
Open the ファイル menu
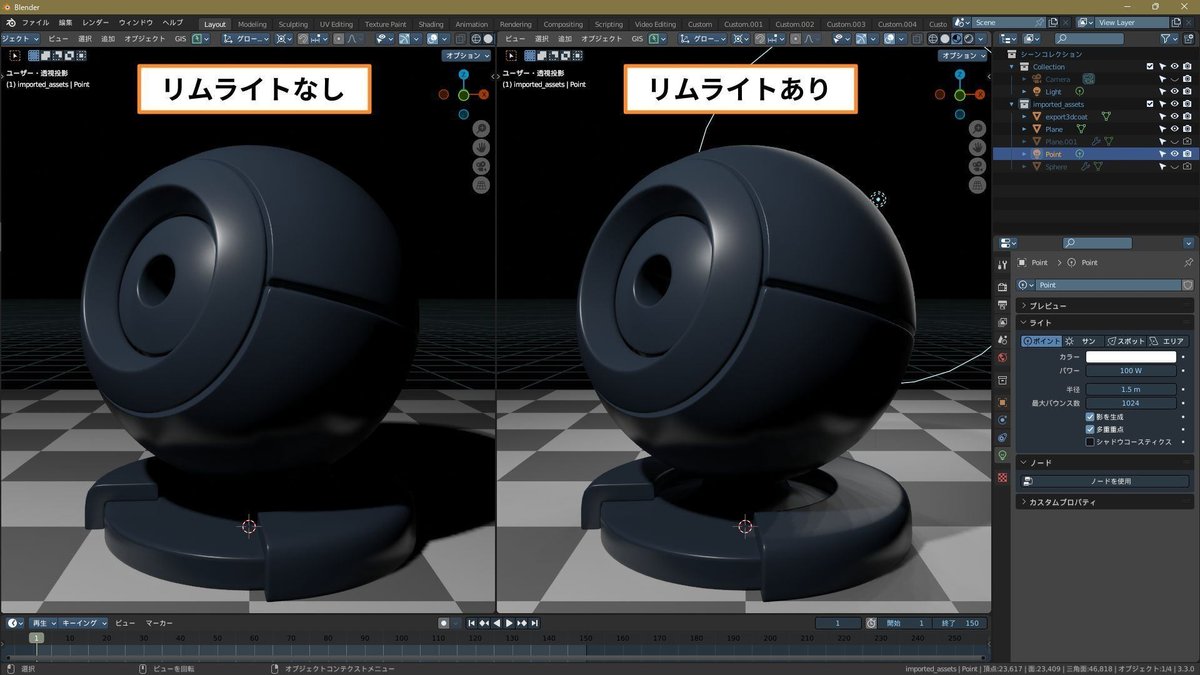35,22
